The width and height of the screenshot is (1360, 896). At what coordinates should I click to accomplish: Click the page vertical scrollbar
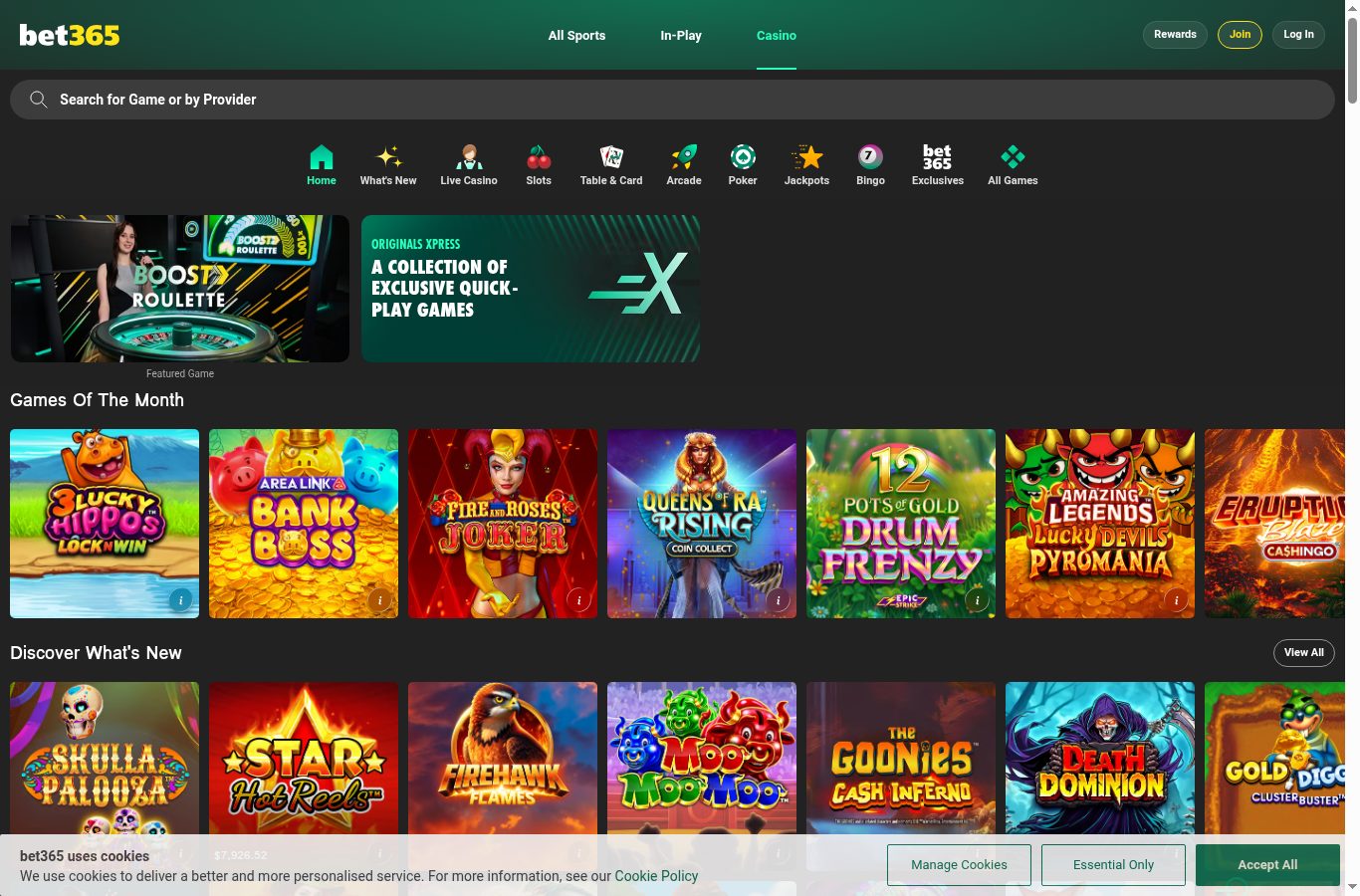click(1352, 60)
